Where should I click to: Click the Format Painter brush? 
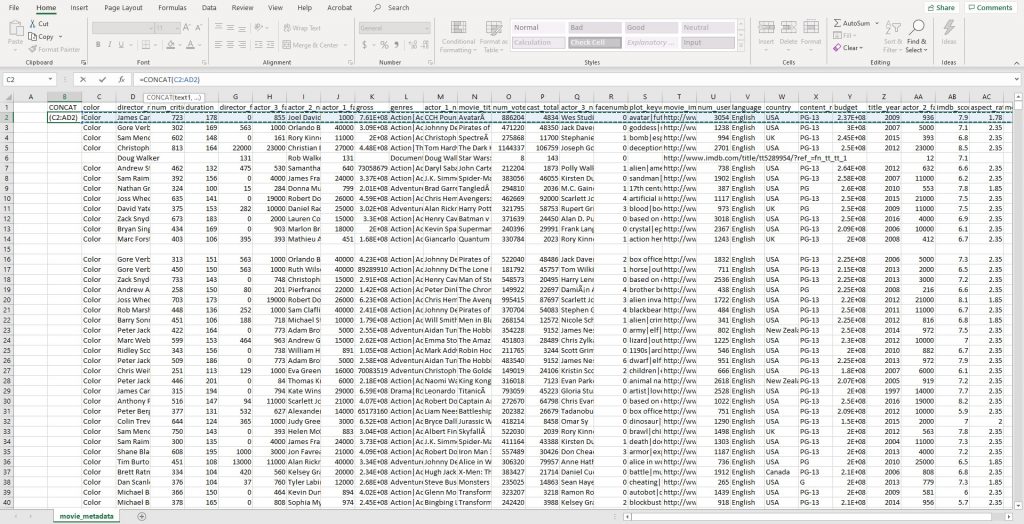[33, 49]
